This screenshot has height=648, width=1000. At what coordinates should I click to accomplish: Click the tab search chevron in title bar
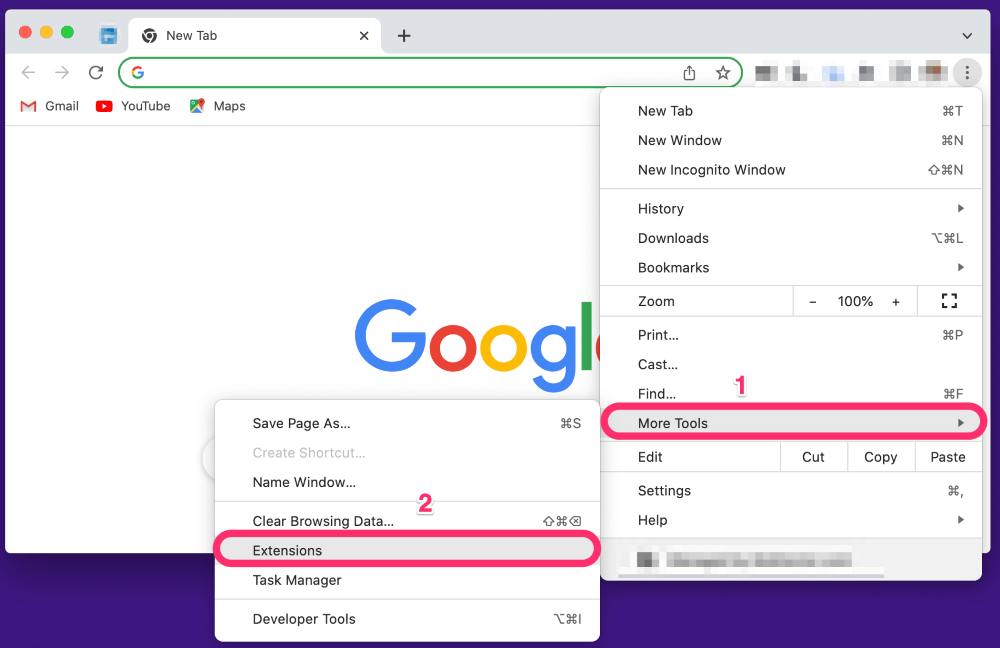[x=967, y=36]
